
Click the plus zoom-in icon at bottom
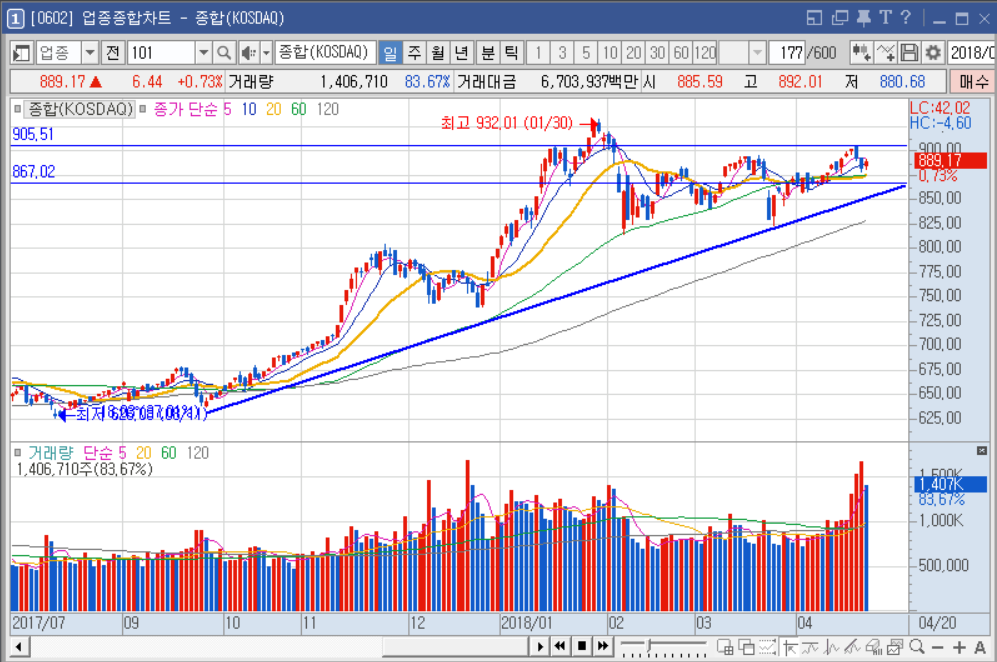tap(960, 646)
